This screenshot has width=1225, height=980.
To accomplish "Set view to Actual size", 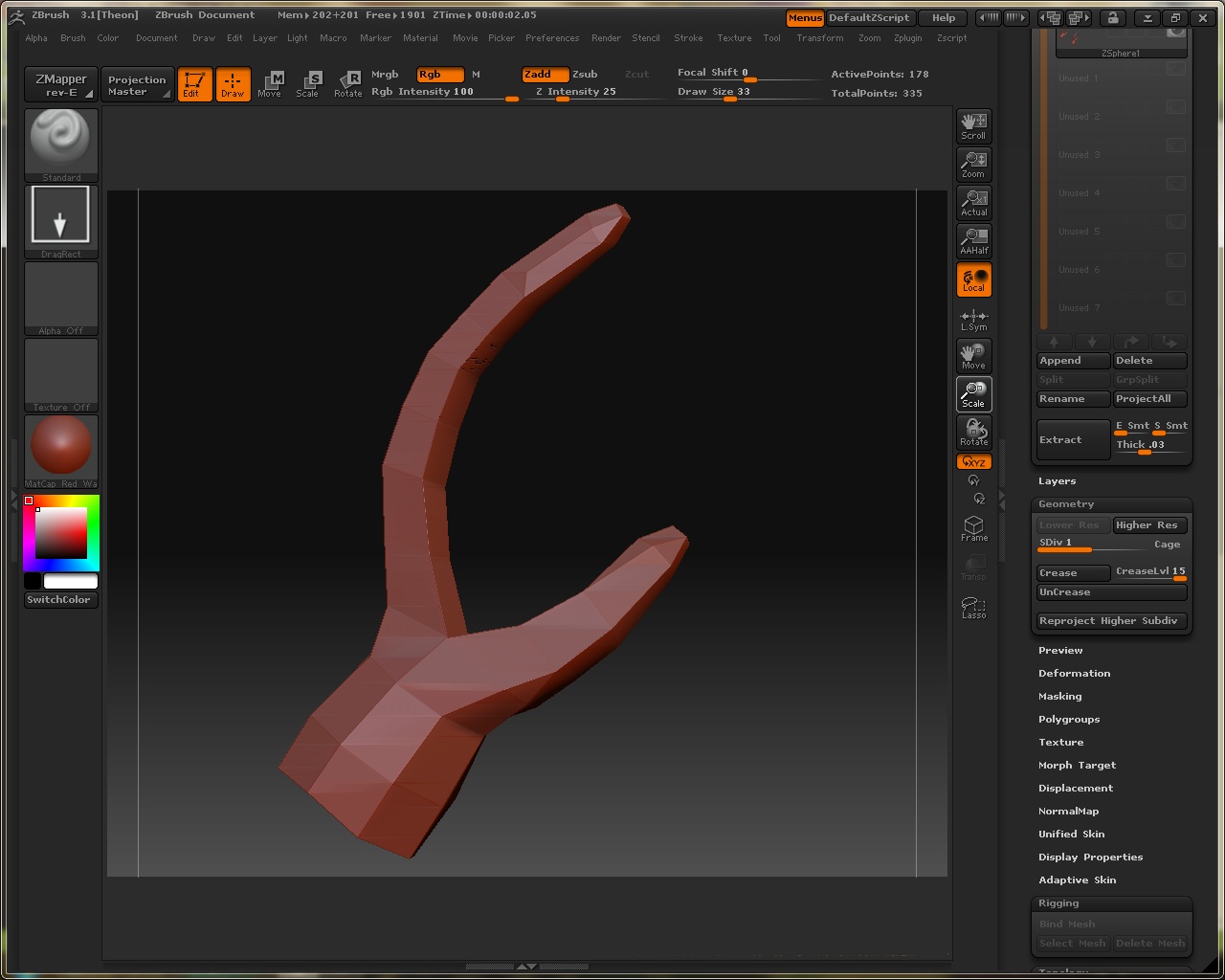I will click(x=973, y=202).
